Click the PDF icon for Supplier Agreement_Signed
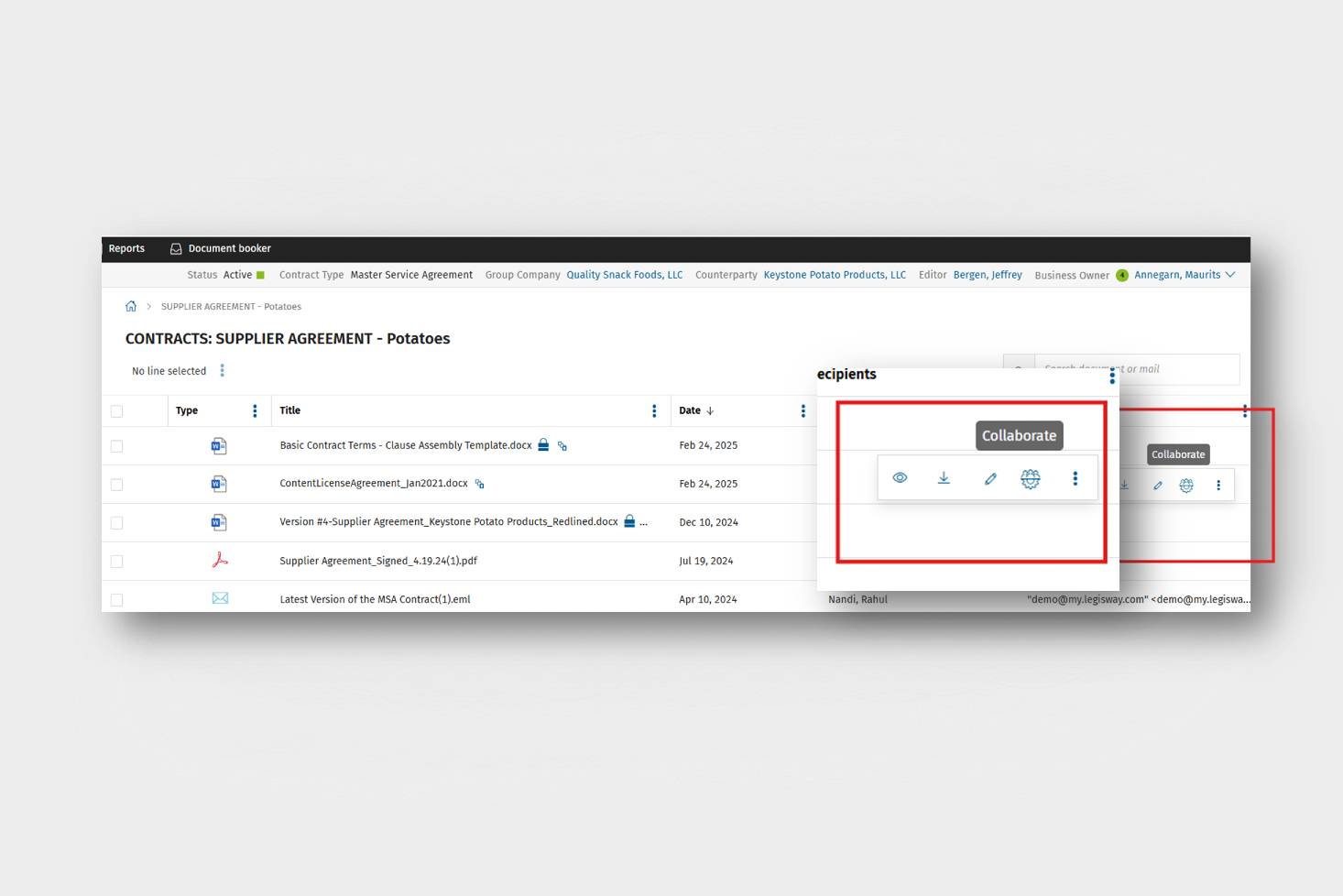Image resolution: width=1343 pixels, height=896 pixels. [220, 560]
